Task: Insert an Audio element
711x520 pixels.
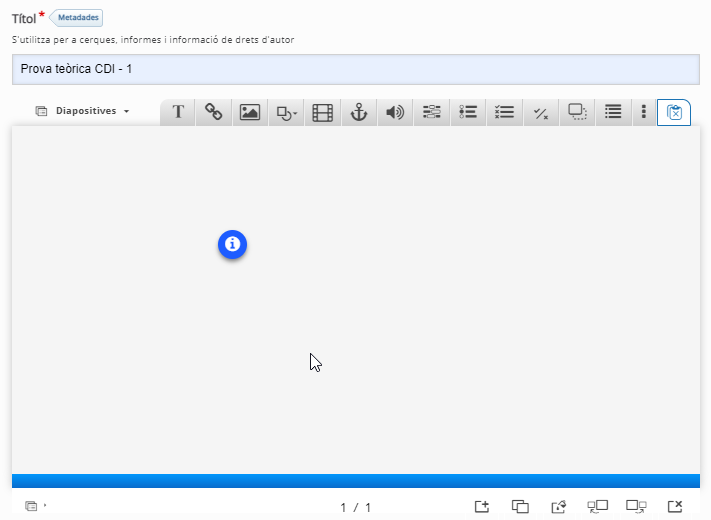Action: click(395, 112)
